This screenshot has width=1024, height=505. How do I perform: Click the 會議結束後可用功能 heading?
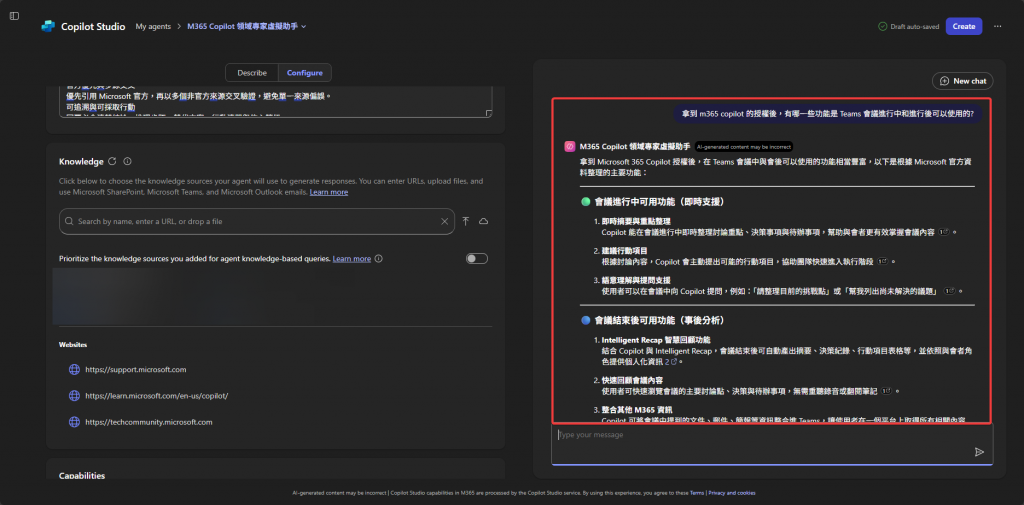click(659, 321)
